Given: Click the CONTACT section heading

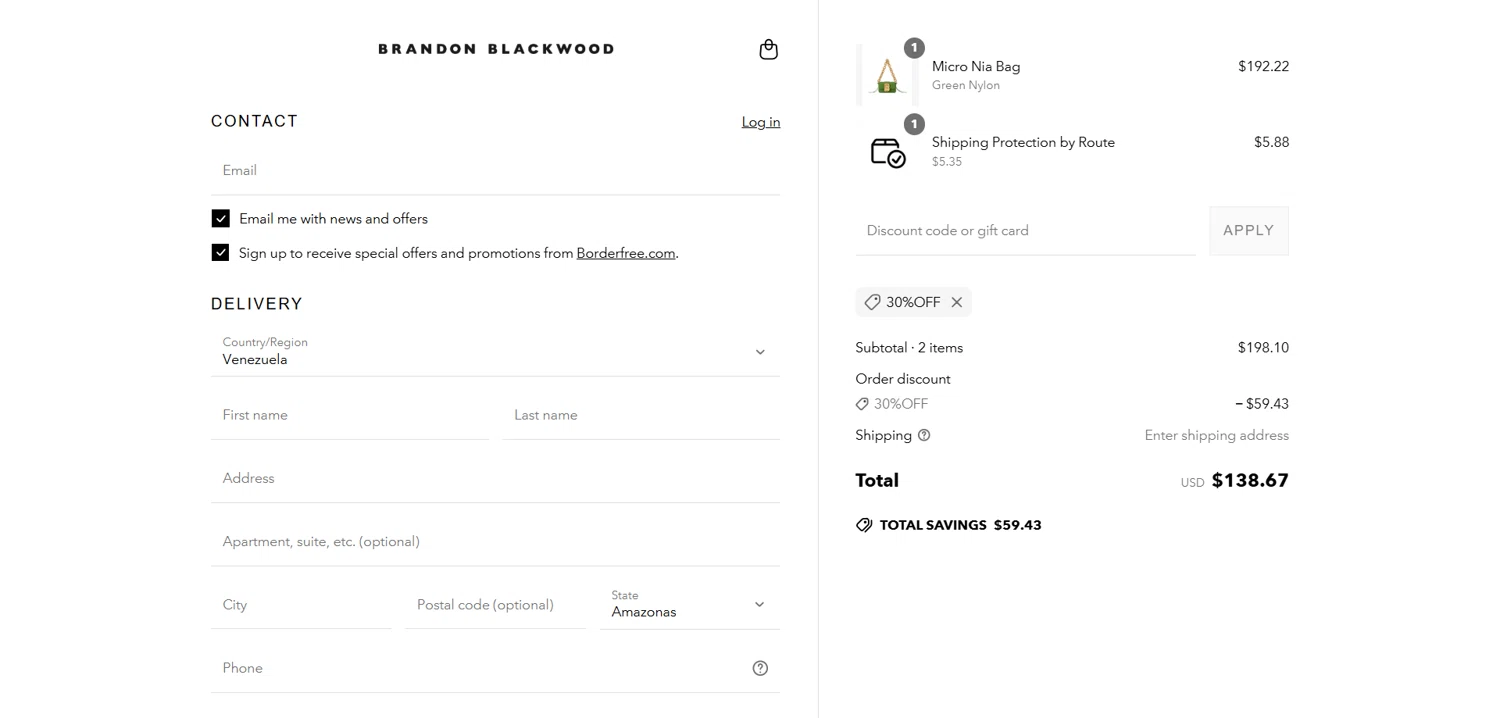Looking at the screenshot, I should (x=254, y=121).
